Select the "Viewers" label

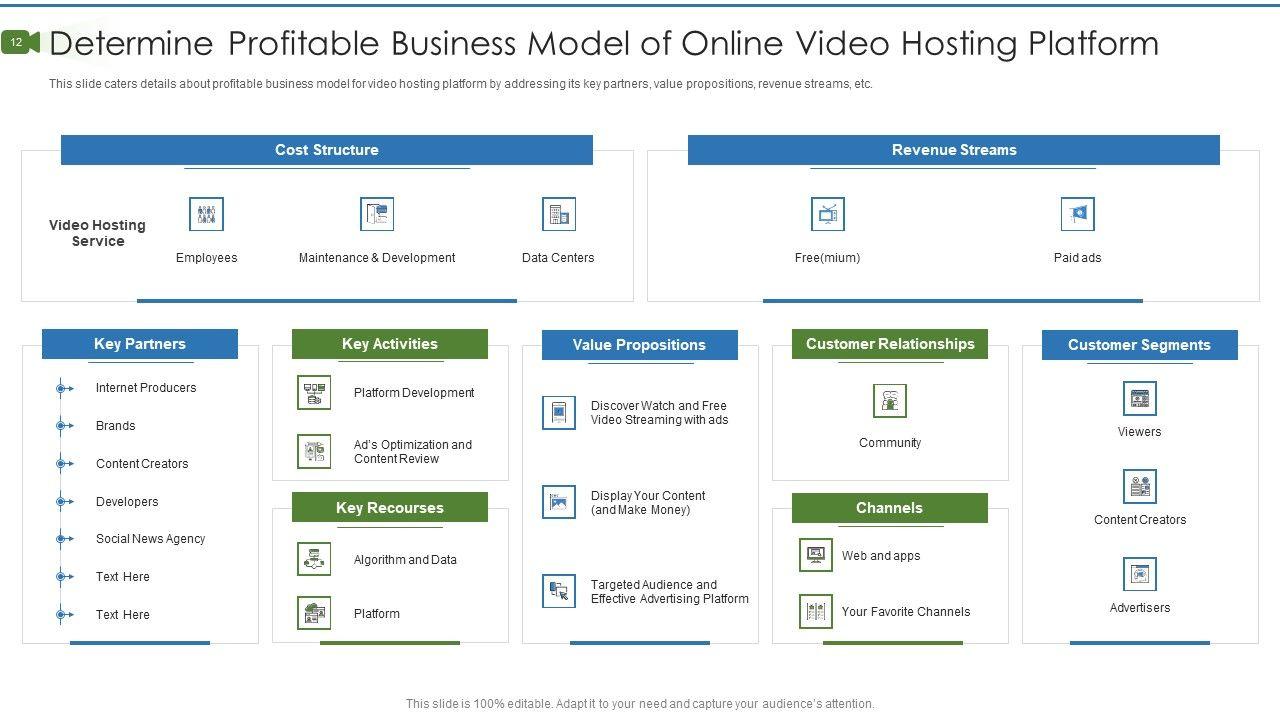point(1140,432)
